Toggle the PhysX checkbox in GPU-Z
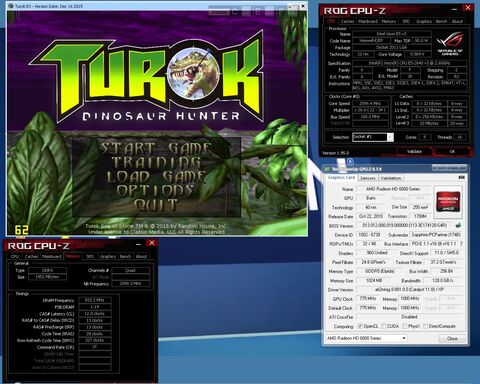 point(405,326)
